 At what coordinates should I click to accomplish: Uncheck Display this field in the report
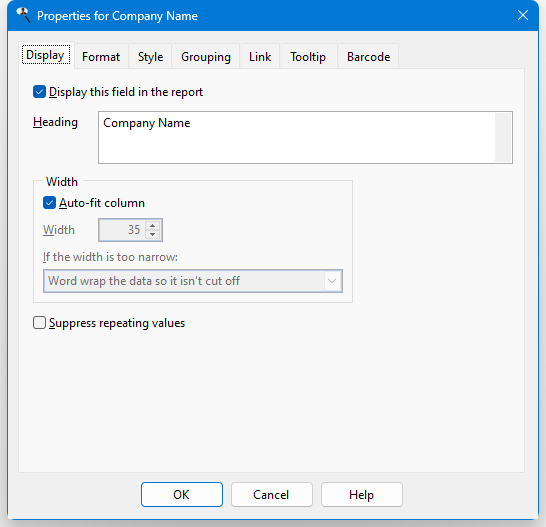tap(39, 92)
